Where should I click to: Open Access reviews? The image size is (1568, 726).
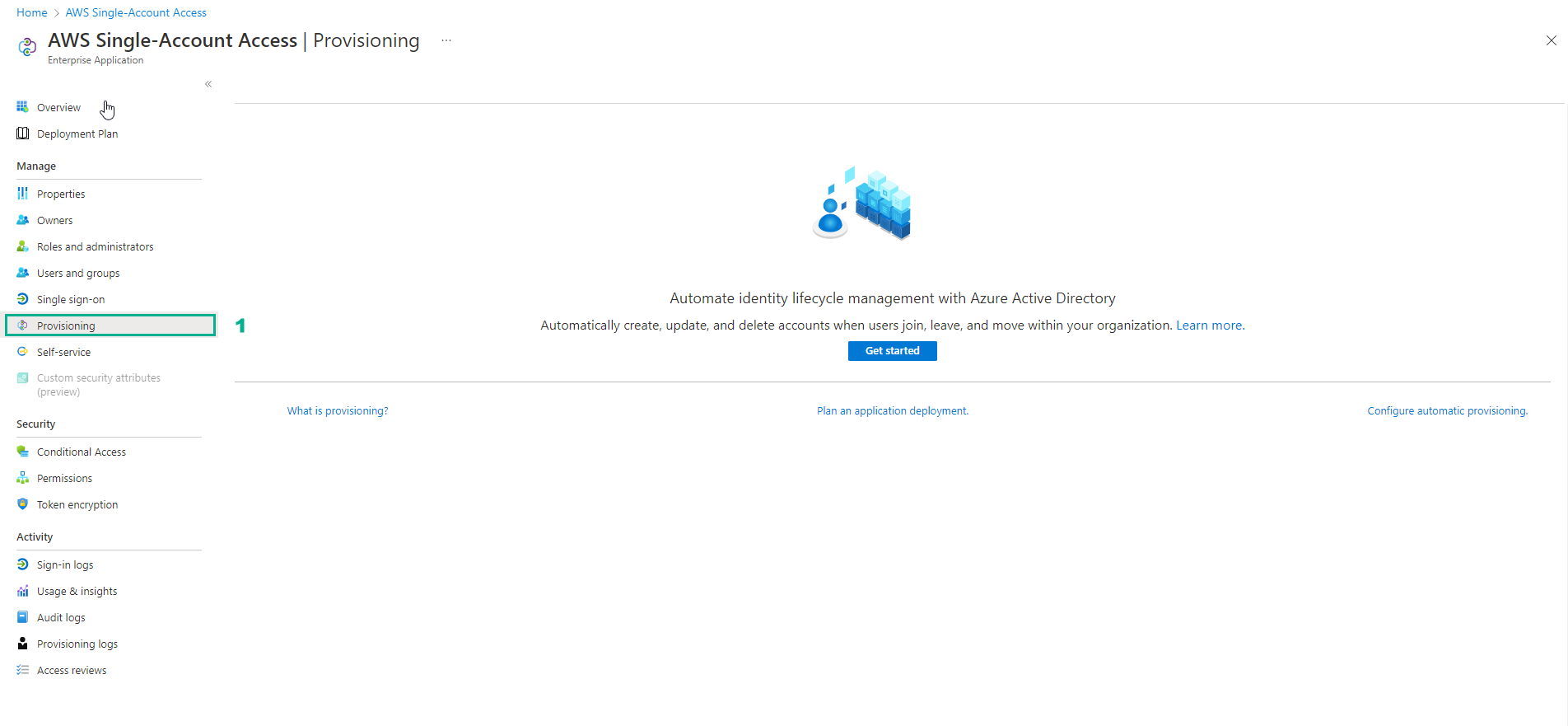pyautogui.click(x=72, y=671)
